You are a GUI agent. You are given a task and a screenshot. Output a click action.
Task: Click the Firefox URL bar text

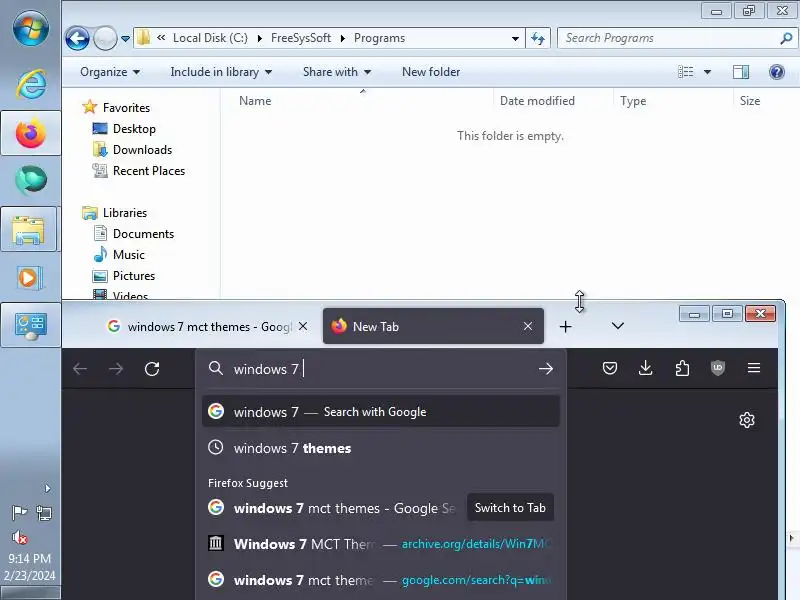tap(266, 369)
